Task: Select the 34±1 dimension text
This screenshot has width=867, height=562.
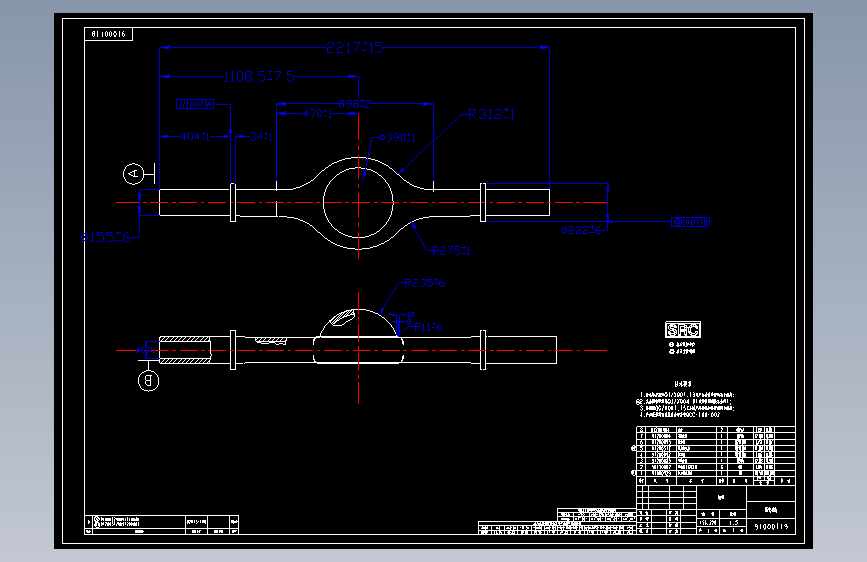Action: click(260, 136)
